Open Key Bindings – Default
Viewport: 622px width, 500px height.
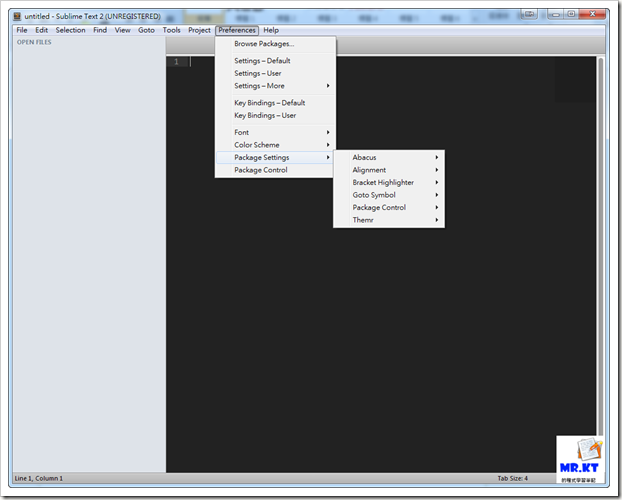(275, 103)
